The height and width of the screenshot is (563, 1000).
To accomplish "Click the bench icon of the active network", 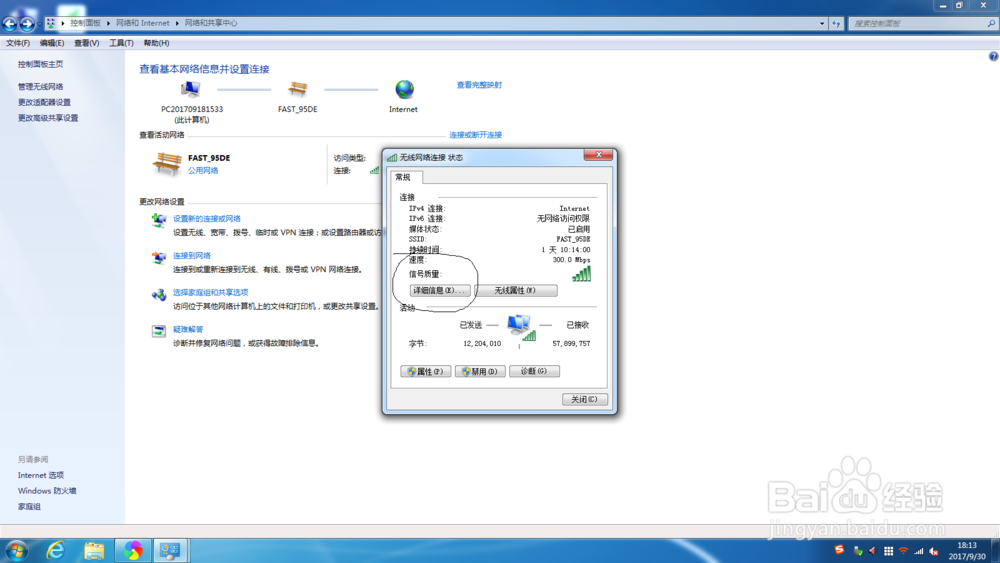I will coord(167,164).
